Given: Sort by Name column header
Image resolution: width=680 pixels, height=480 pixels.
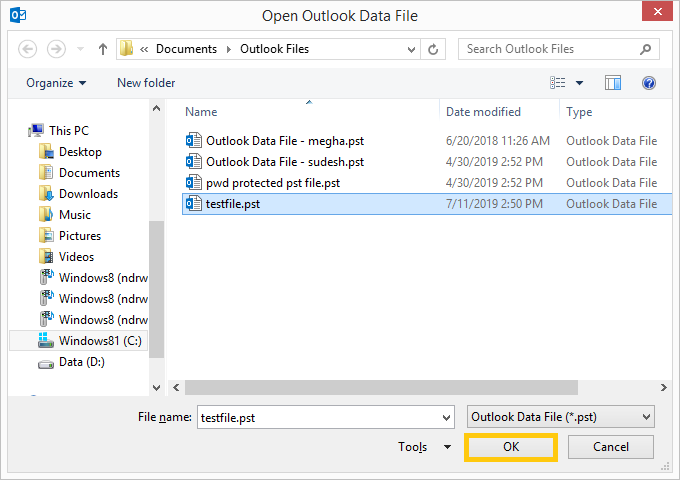Looking at the screenshot, I should coord(201,112).
